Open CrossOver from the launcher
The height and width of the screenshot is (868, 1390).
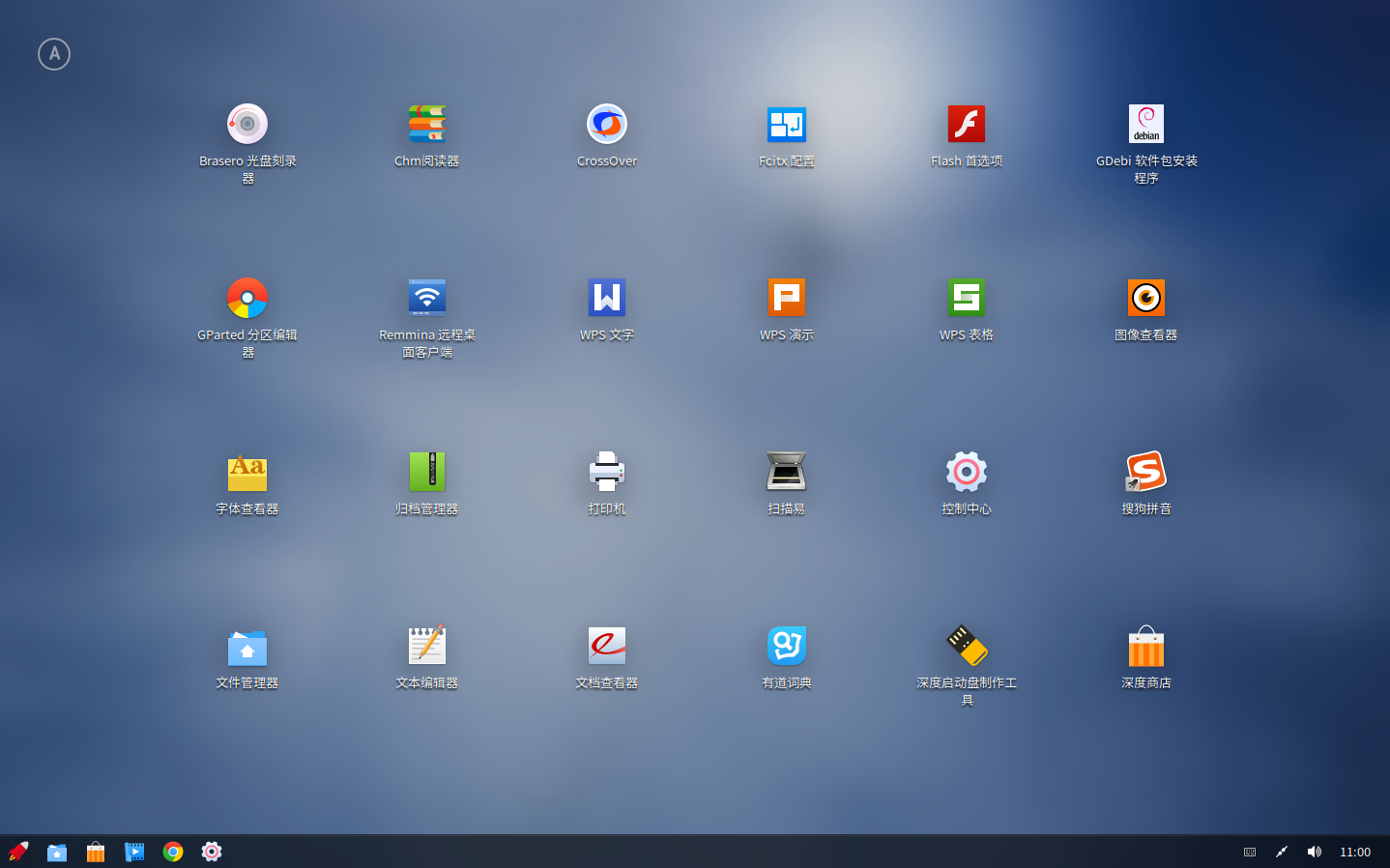click(x=607, y=125)
